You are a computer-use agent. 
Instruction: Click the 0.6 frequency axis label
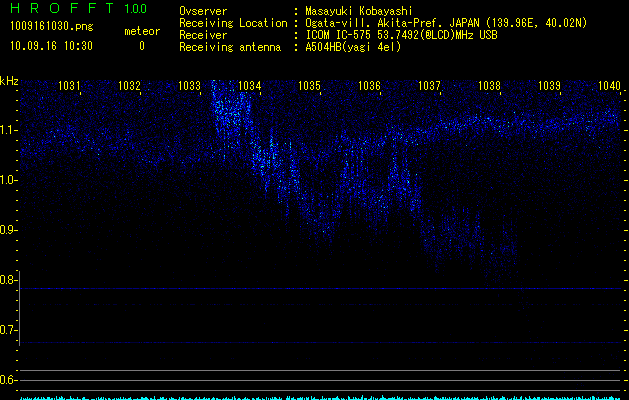(x=7, y=380)
